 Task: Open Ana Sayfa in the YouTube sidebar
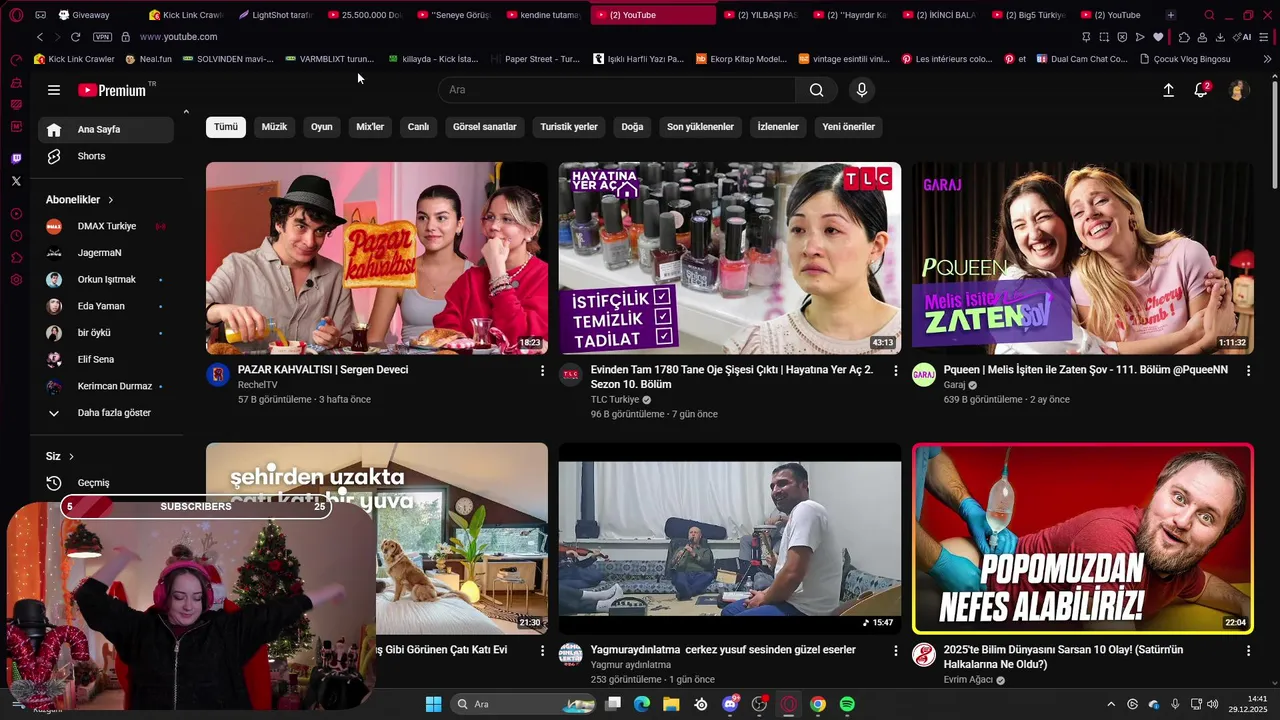click(107, 129)
